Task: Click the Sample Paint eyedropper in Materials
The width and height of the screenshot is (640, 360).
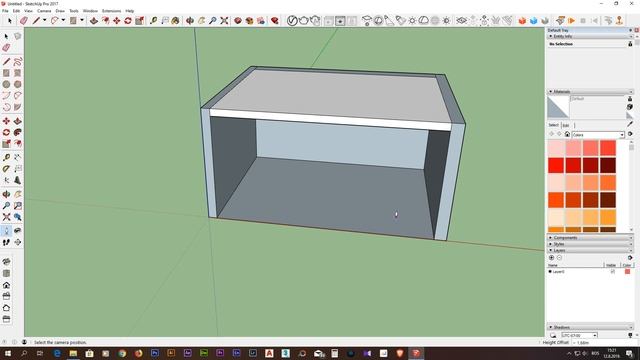Action: (630, 124)
